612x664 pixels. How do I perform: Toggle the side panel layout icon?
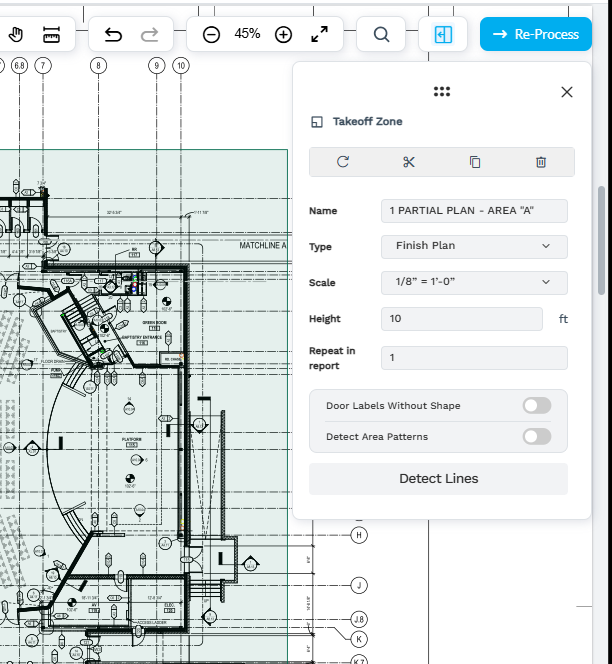pos(444,35)
